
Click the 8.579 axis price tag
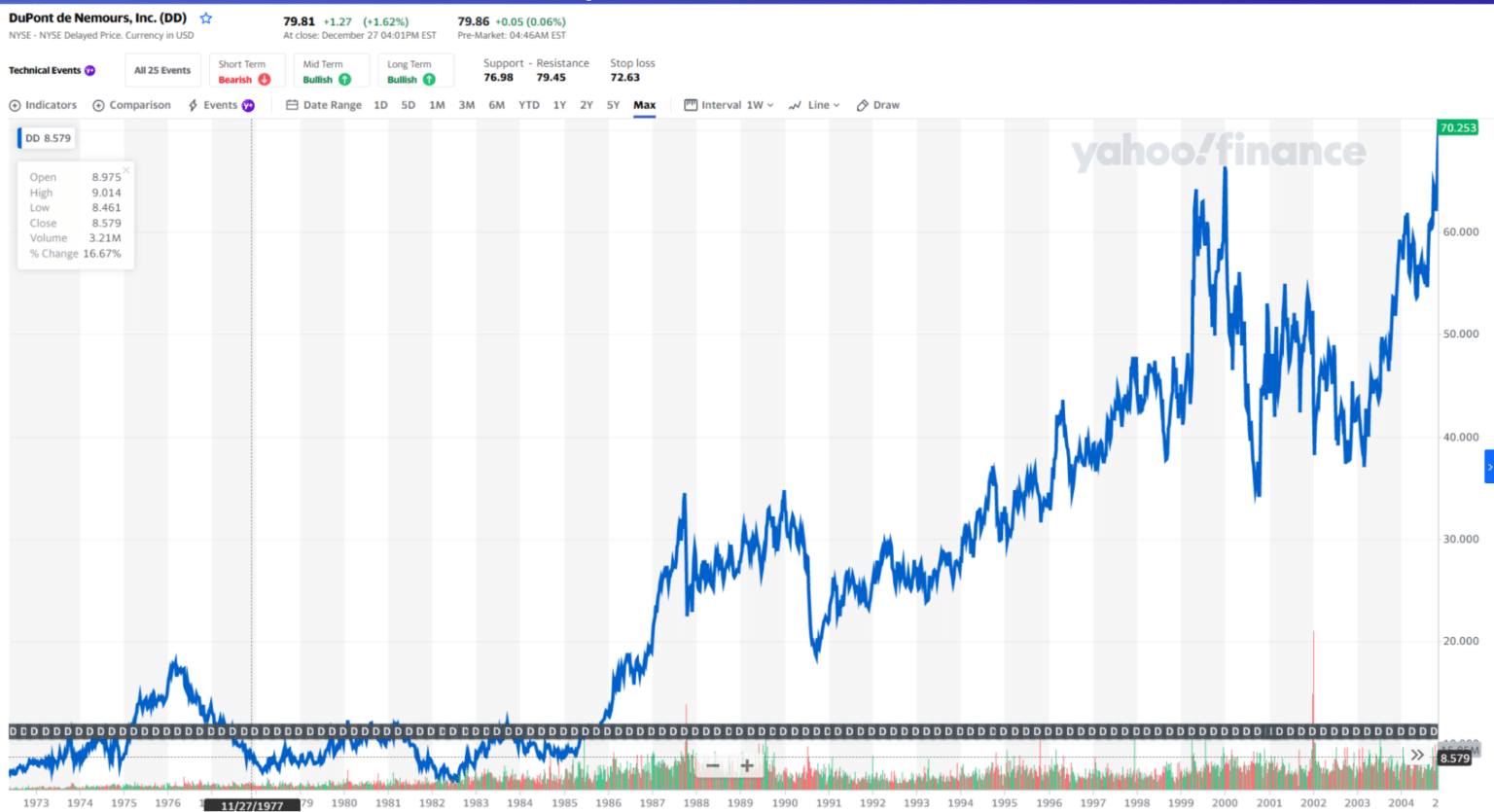tap(1454, 759)
